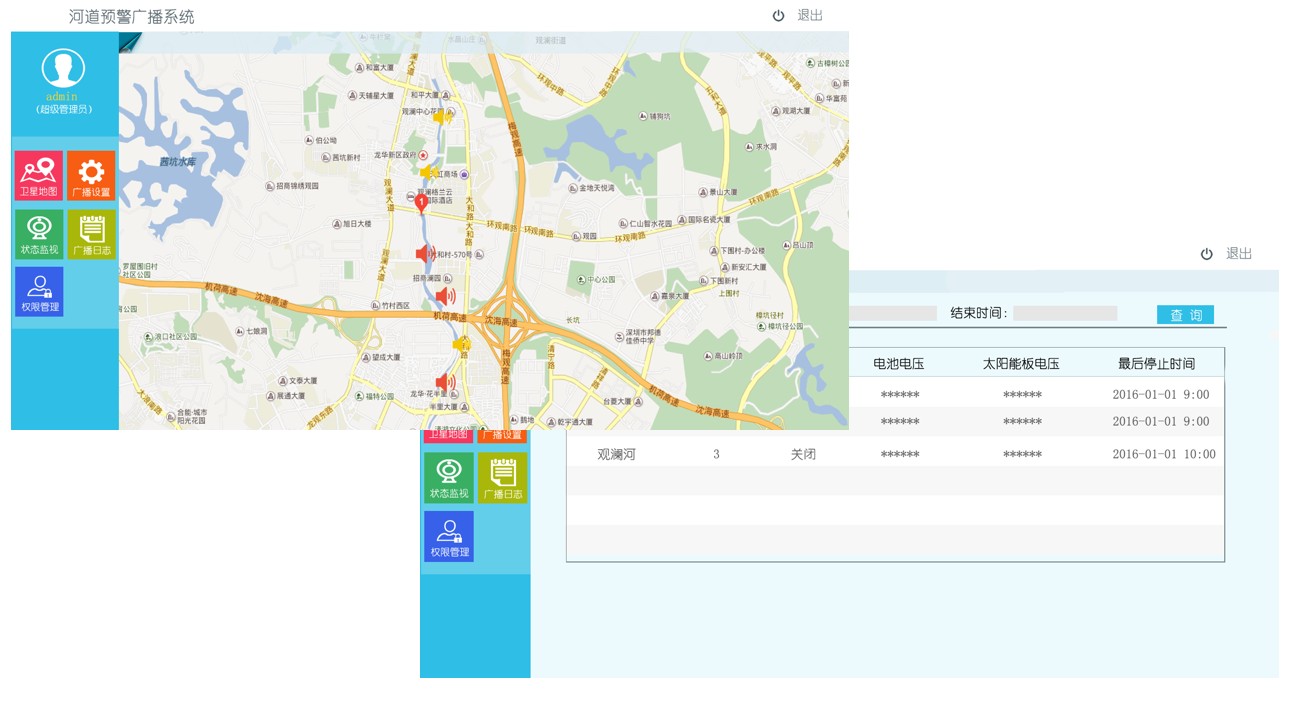Open 广播设置 gear tile in the map window
Screen dimensions: 1297x702
point(91,176)
